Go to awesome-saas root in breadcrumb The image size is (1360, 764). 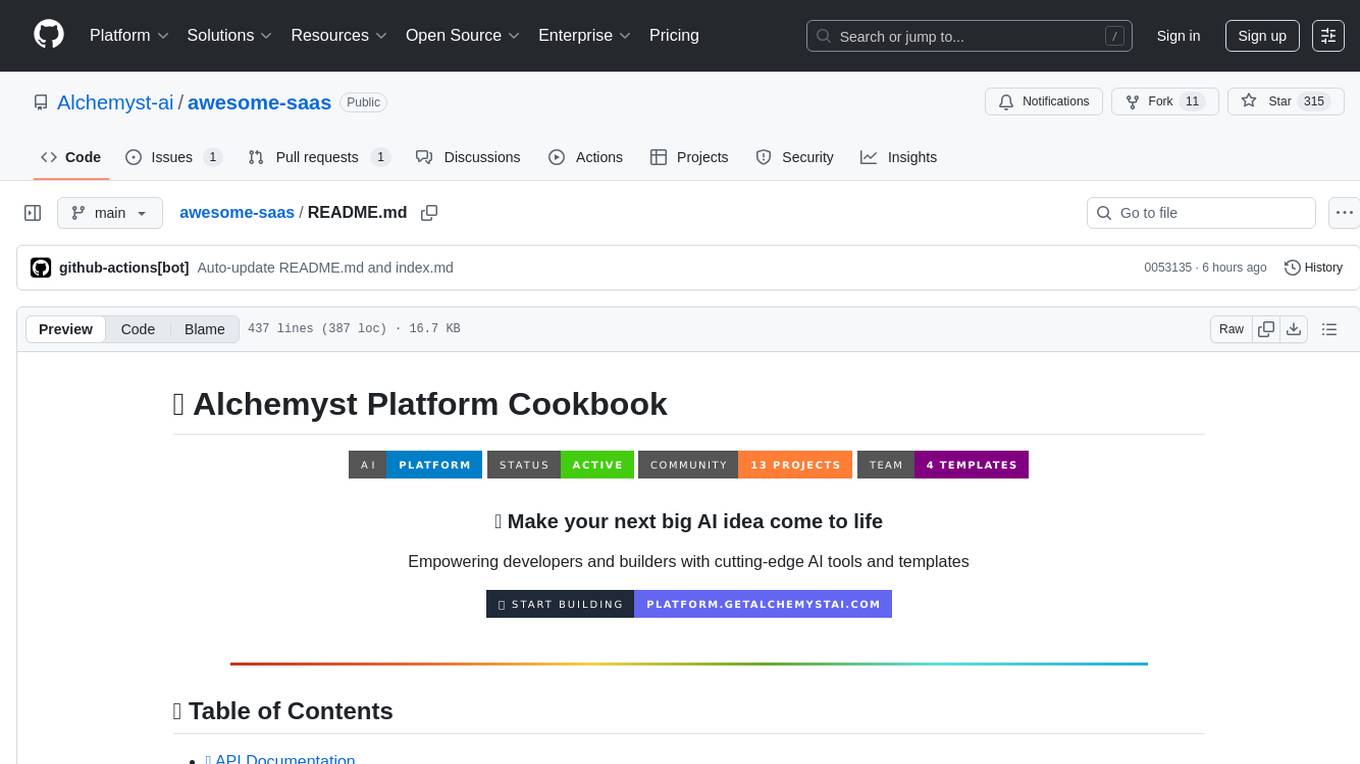click(237, 212)
